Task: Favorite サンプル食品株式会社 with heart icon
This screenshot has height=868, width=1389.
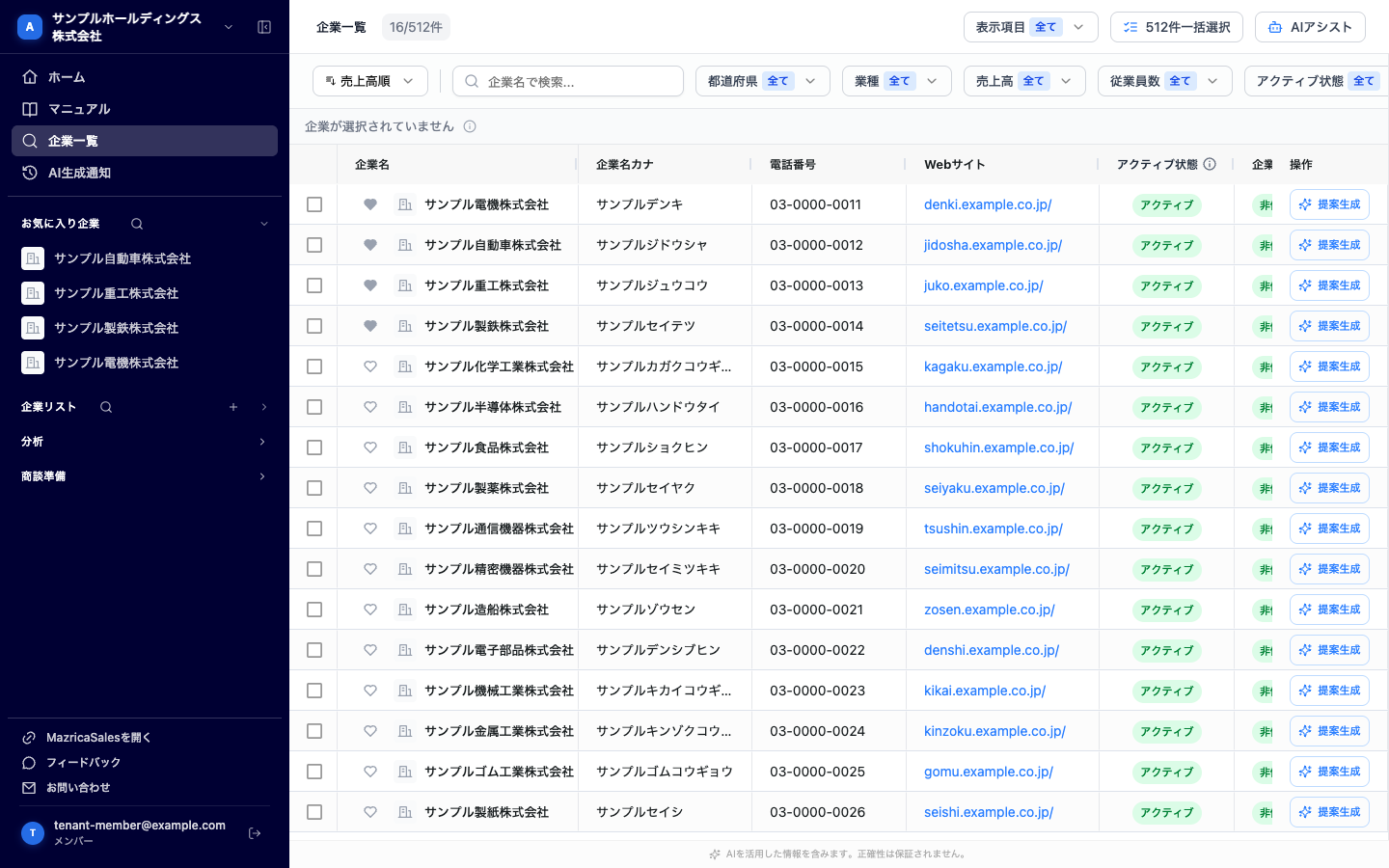Action: pyautogui.click(x=369, y=448)
